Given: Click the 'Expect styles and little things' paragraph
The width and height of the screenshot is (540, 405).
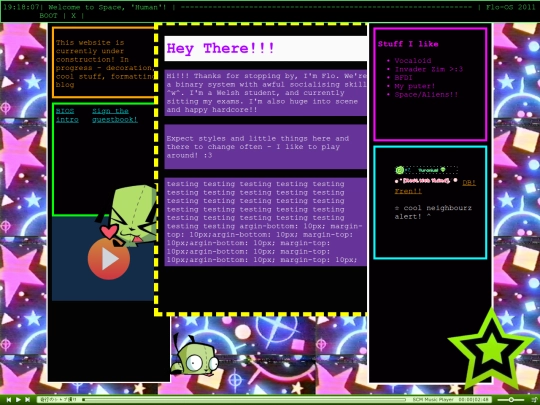Looking at the screenshot, I should (x=265, y=147).
